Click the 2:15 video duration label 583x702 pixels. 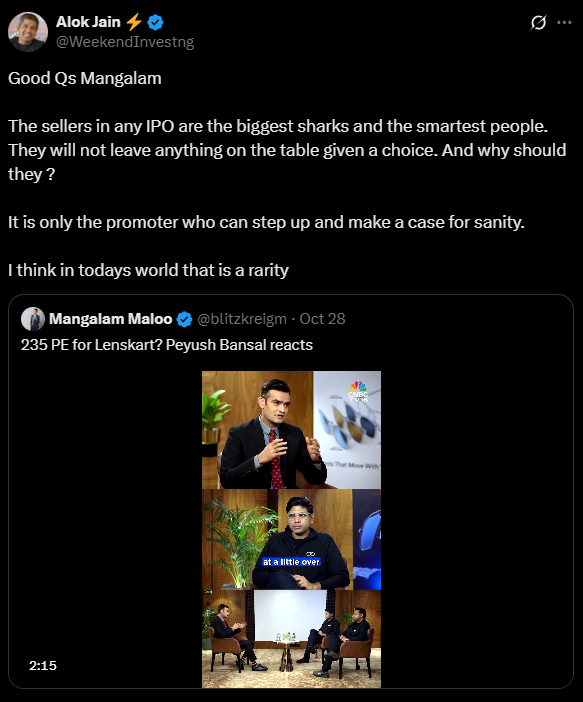click(x=43, y=665)
